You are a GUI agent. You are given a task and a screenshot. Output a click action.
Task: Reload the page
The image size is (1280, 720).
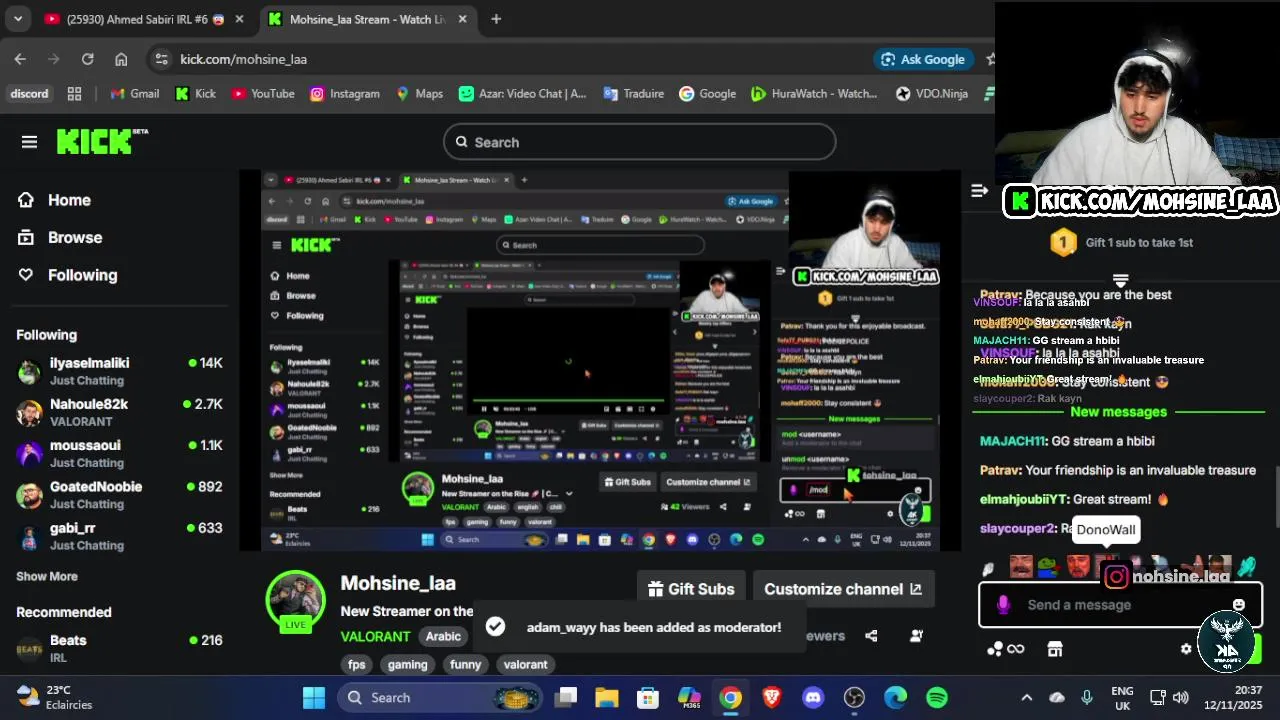(x=87, y=59)
